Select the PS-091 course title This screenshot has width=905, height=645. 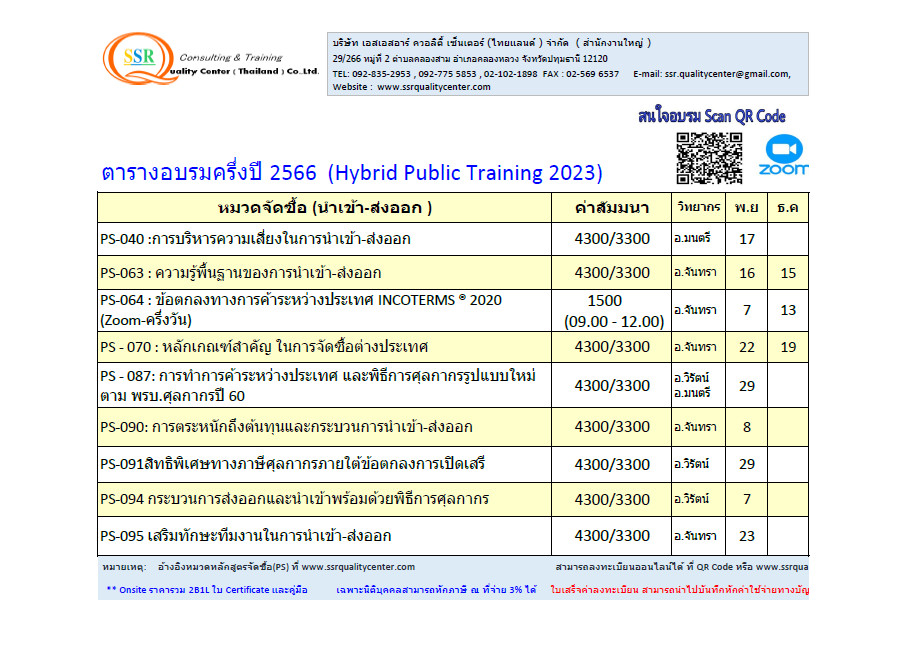(293, 464)
